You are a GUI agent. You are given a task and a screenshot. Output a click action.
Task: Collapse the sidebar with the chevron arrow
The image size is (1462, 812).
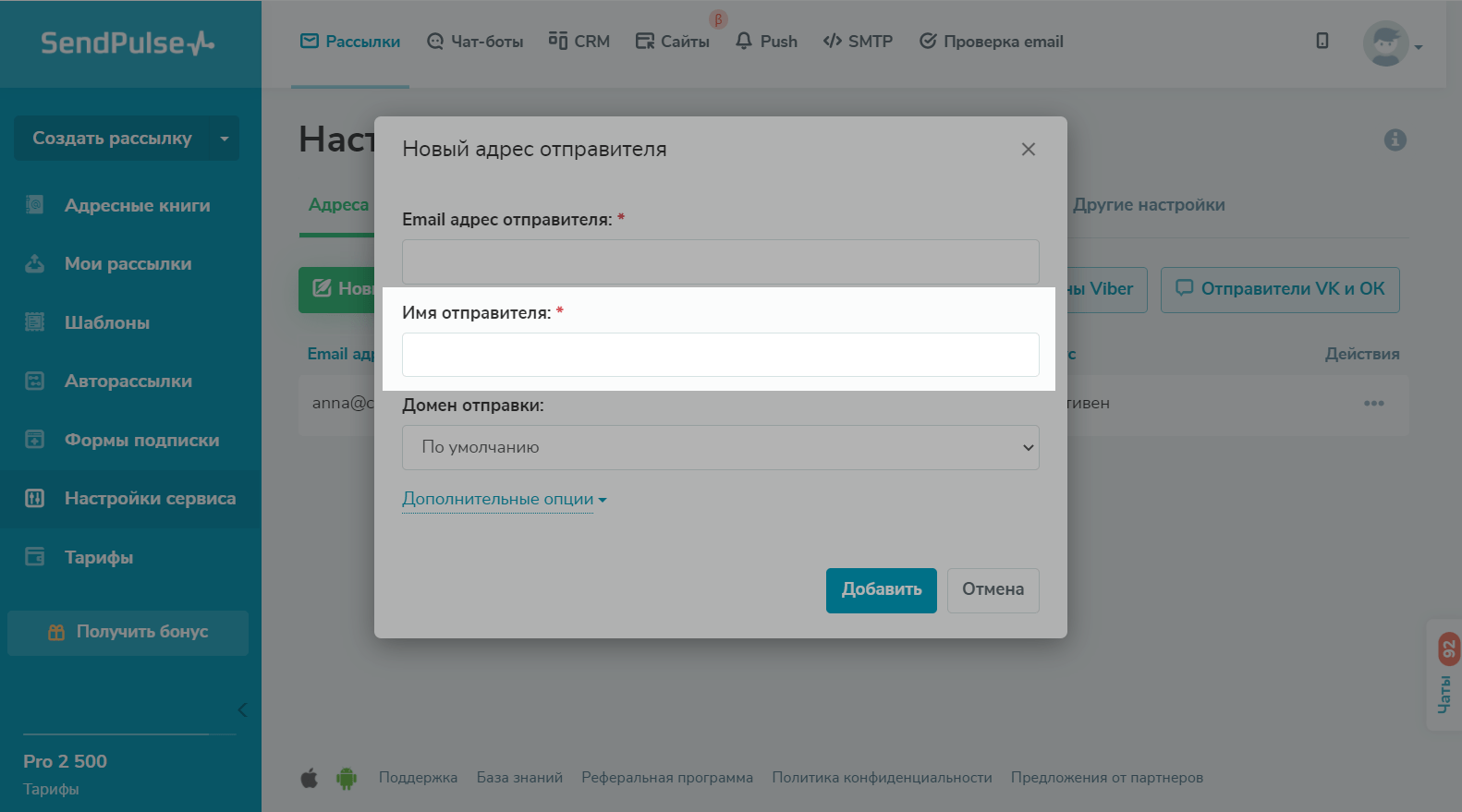(242, 709)
